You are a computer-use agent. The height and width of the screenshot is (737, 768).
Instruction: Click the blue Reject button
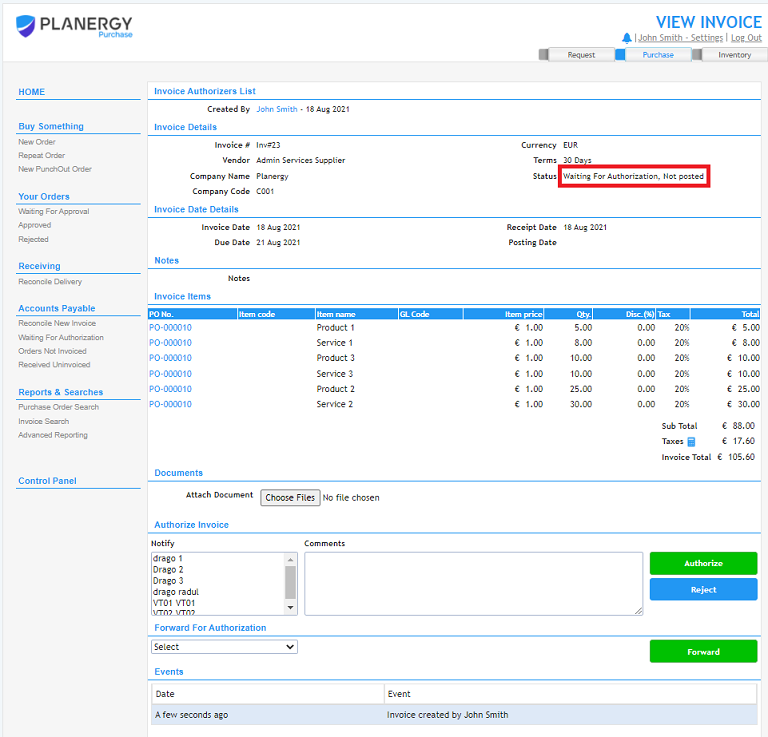[x=703, y=590]
